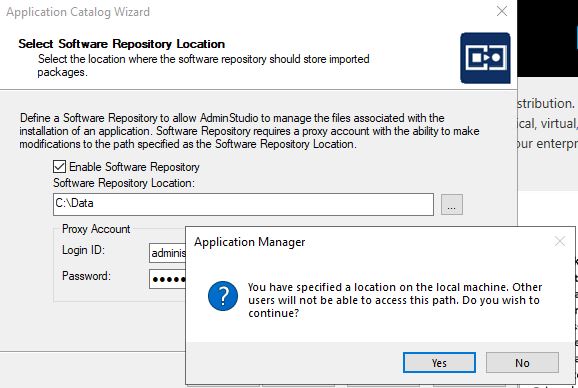Click the 'Password:' label

(86, 276)
